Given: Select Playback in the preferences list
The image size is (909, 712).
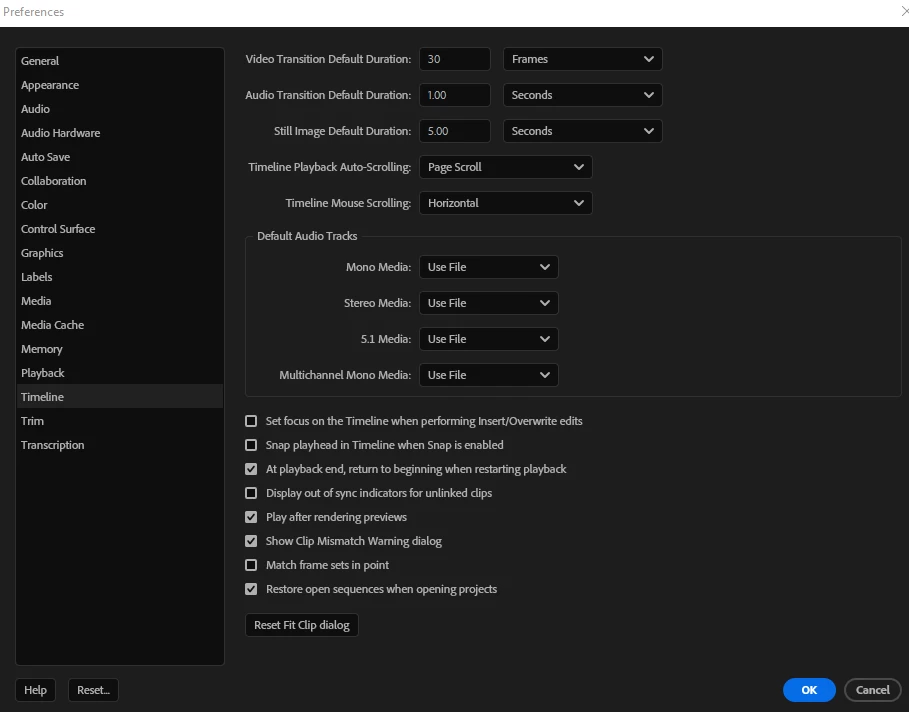Looking at the screenshot, I should 119,373.
